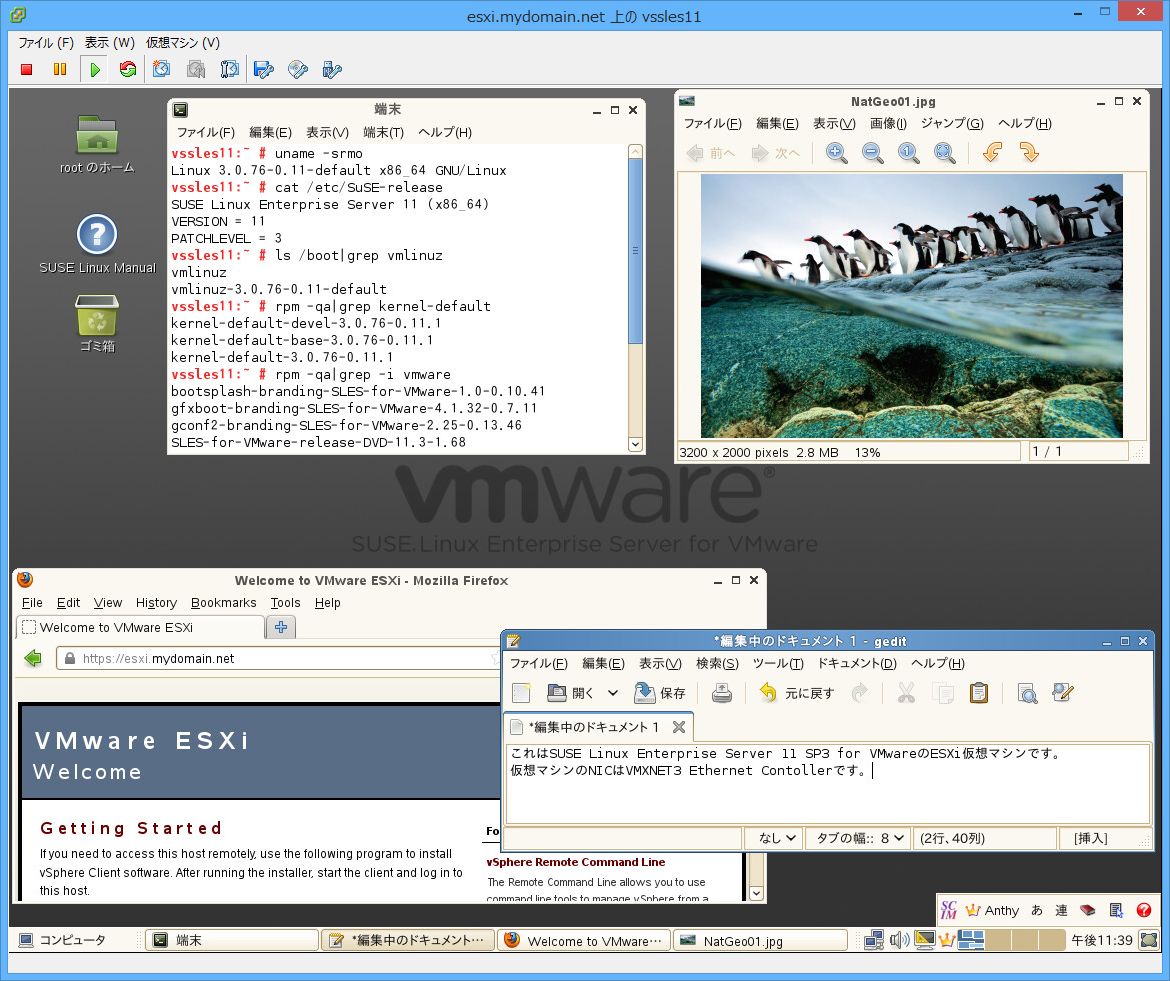Switch to the 端末 window from the taskbar
The width and height of the screenshot is (1170, 981).
pyautogui.click(x=231, y=940)
